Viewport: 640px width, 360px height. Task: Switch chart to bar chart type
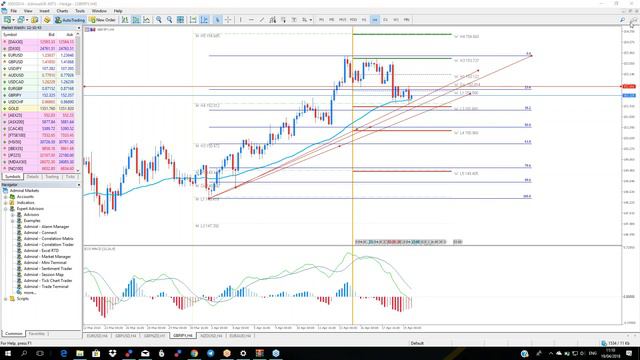125,20
